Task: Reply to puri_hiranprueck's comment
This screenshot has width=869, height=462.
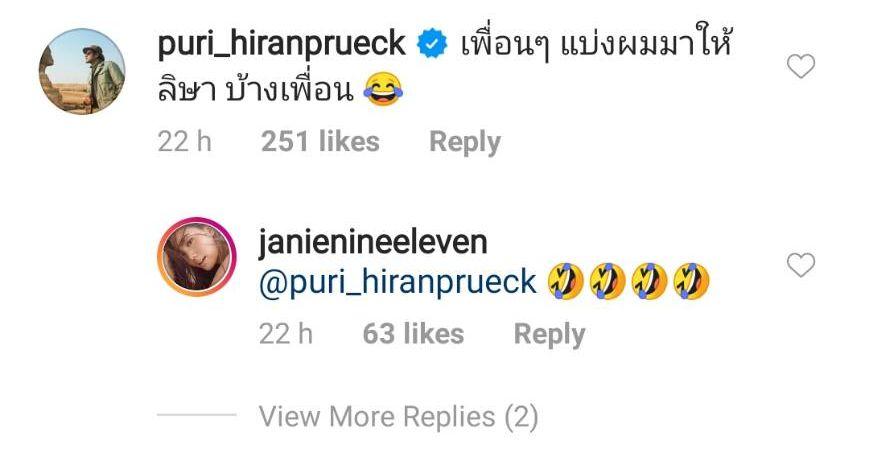Action: point(465,142)
